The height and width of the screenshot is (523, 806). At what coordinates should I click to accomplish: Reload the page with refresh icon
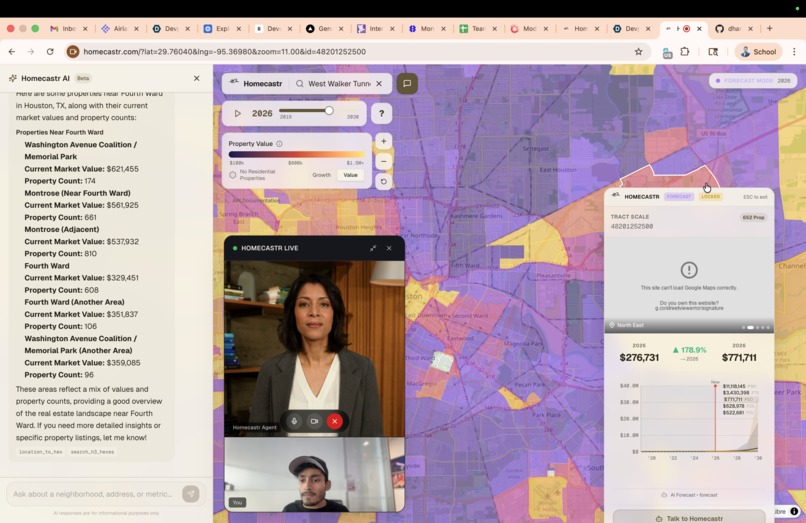(x=50, y=51)
